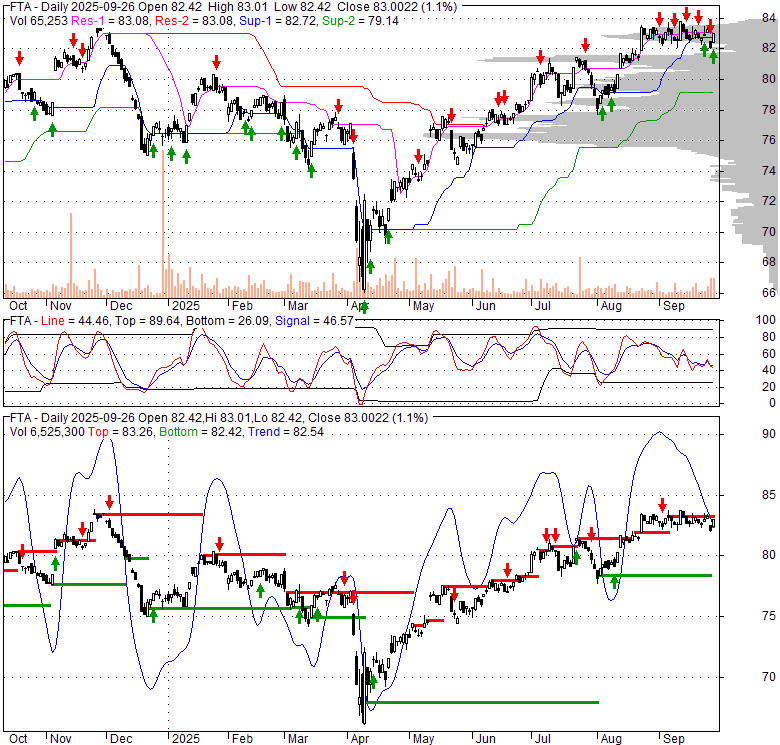Image resolution: width=780 pixels, height=745 pixels.
Task: Click Vol 6,525,300 in the bottom chart
Action: tap(47, 432)
